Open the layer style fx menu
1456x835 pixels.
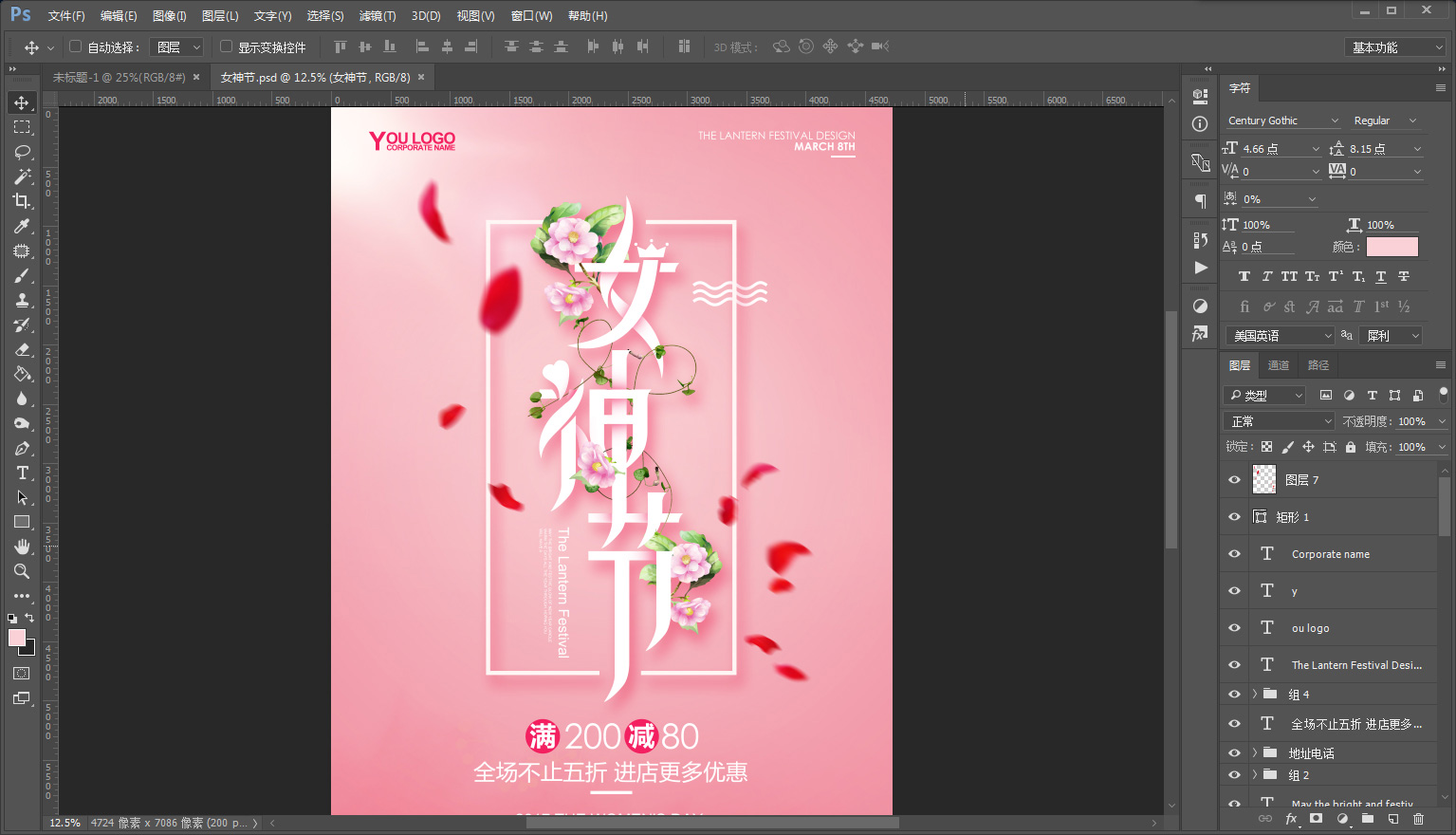1291,818
